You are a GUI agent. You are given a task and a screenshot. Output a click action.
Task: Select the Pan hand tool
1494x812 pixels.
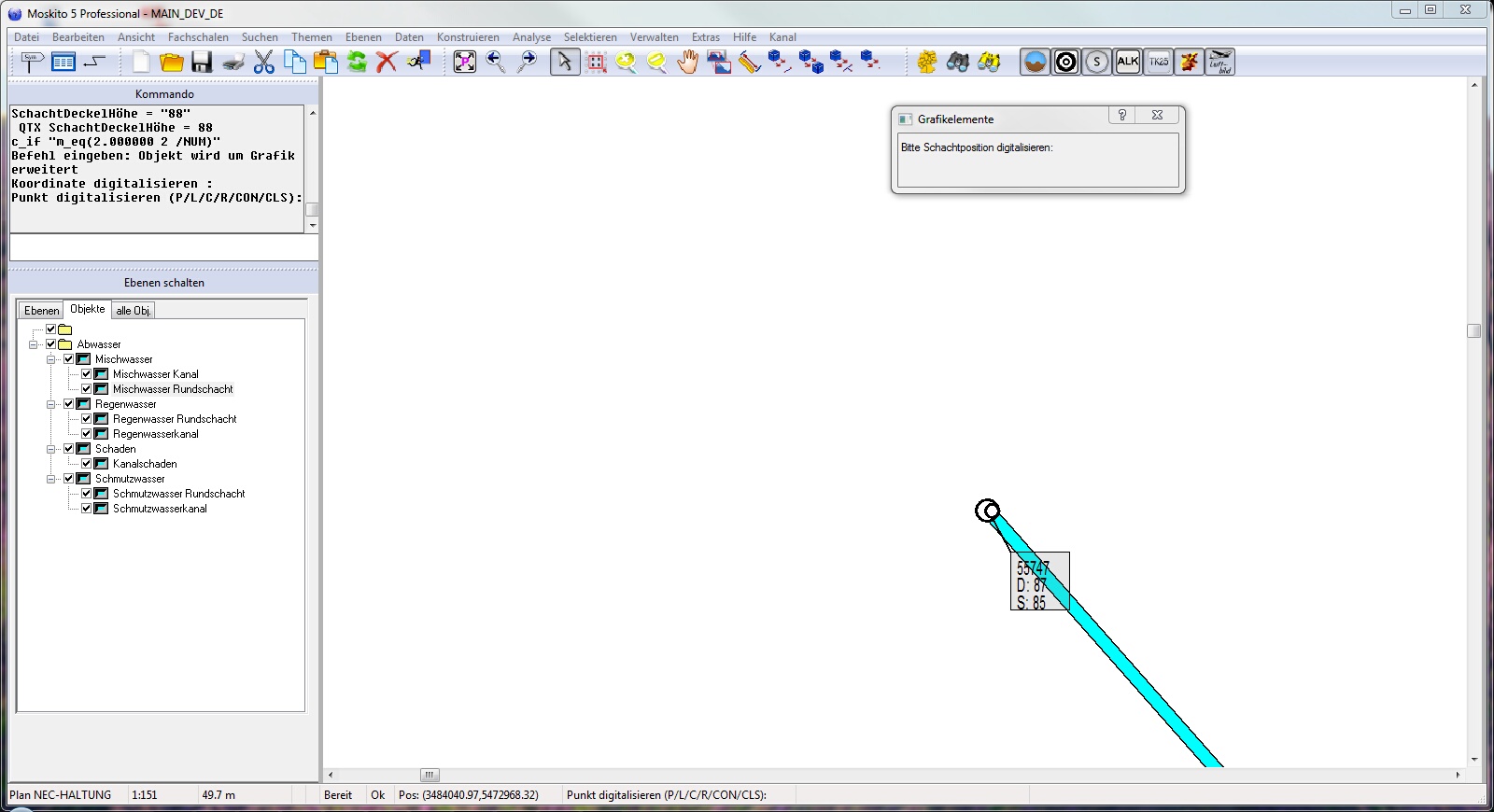[688, 63]
